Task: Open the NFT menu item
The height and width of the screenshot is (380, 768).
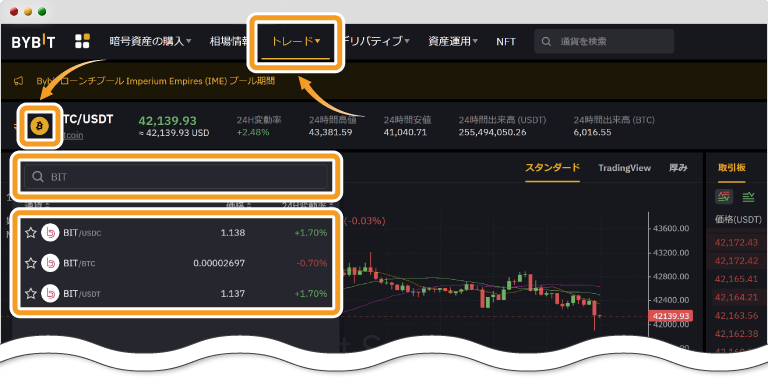Action: click(x=505, y=42)
